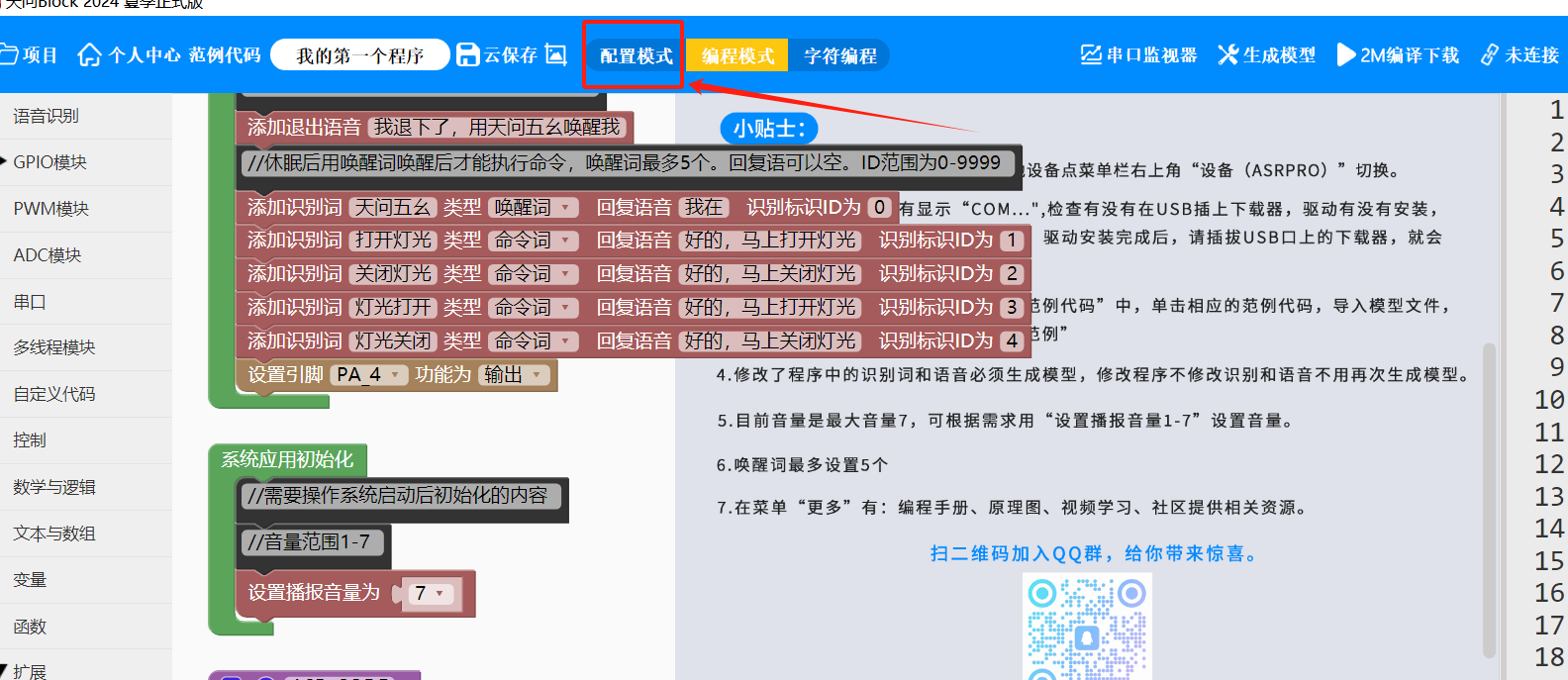
Task: Edit recognition word field 灯光关闭
Action: (x=393, y=341)
